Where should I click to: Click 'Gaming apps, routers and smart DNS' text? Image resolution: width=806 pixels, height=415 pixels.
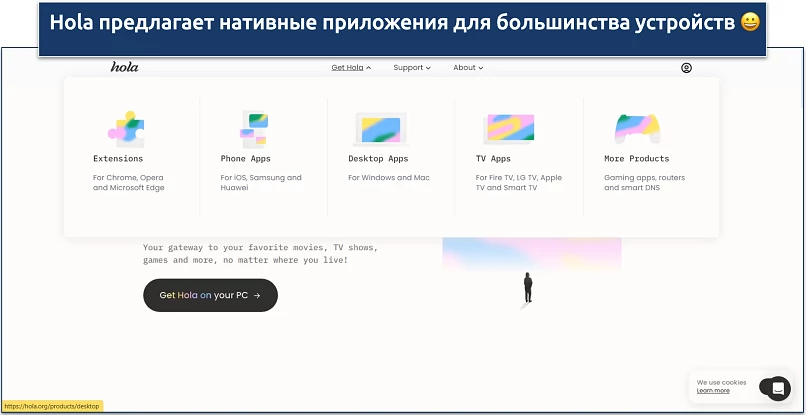[x=645, y=183]
